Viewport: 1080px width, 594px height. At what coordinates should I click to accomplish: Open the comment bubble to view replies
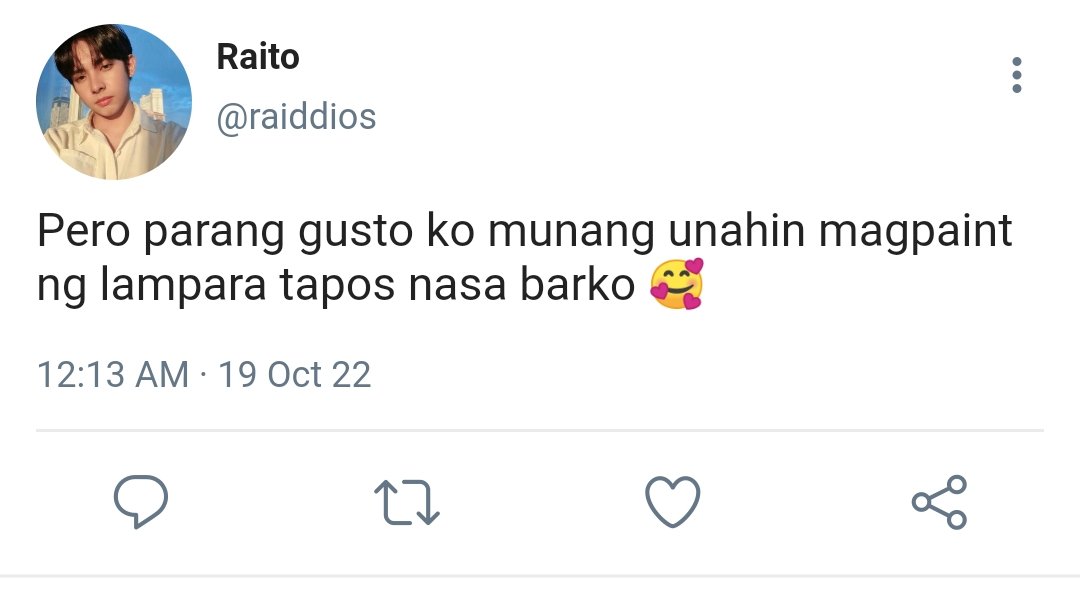(x=141, y=502)
